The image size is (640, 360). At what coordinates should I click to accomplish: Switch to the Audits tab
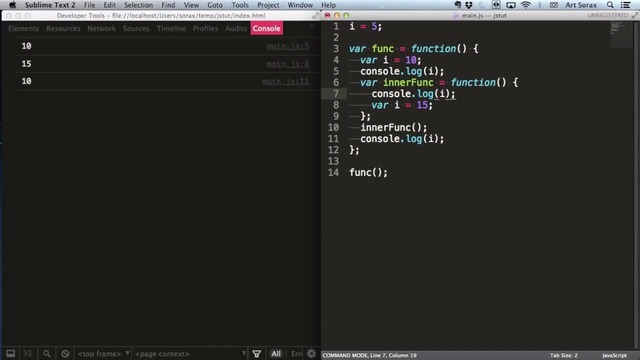(236, 29)
